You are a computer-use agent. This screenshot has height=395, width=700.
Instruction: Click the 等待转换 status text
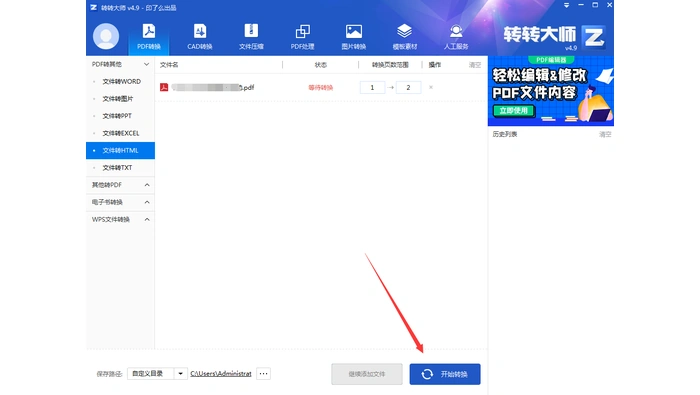pos(321,87)
